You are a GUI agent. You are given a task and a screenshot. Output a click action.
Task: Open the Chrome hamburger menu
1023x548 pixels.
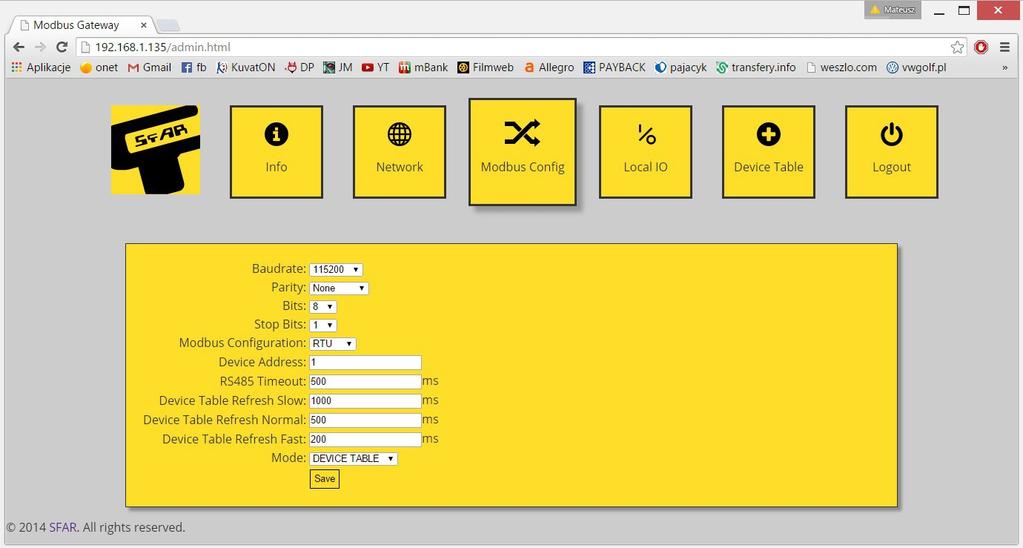click(x=1005, y=47)
